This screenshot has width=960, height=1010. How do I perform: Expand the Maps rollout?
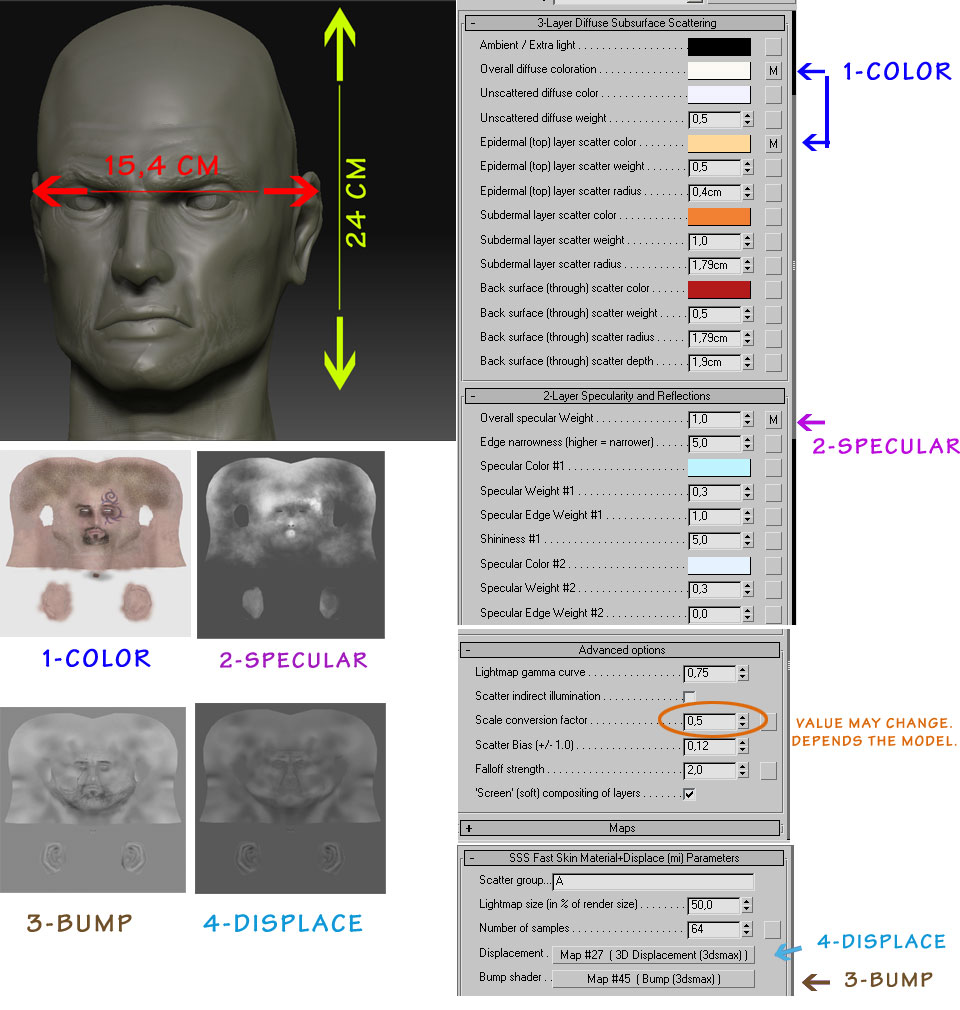coord(470,828)
